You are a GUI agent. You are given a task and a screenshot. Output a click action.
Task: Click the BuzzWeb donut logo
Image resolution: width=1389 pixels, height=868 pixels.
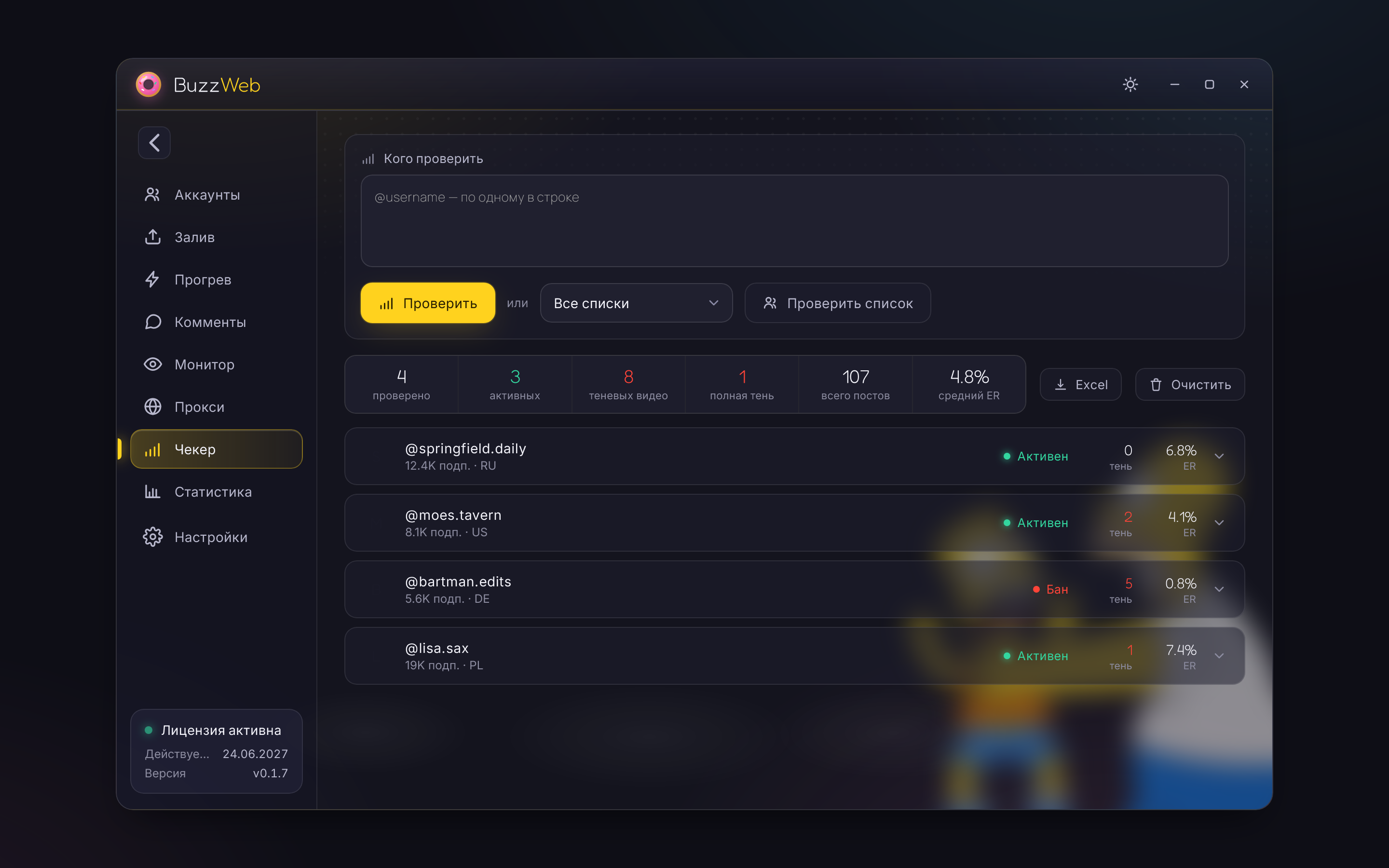pyautogui.click(x=149, y=85)
